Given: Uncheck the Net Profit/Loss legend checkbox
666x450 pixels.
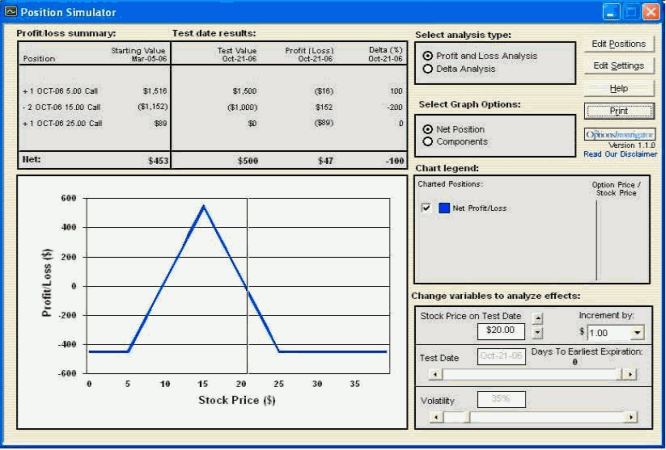Looking at the screenshot, I should coord(426,208).
